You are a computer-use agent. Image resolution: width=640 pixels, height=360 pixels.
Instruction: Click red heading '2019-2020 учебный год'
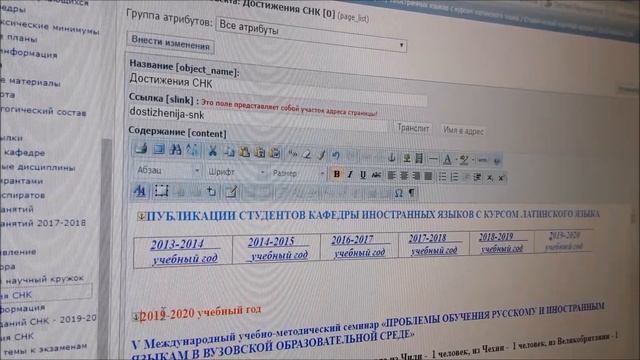tap(200, 313)
